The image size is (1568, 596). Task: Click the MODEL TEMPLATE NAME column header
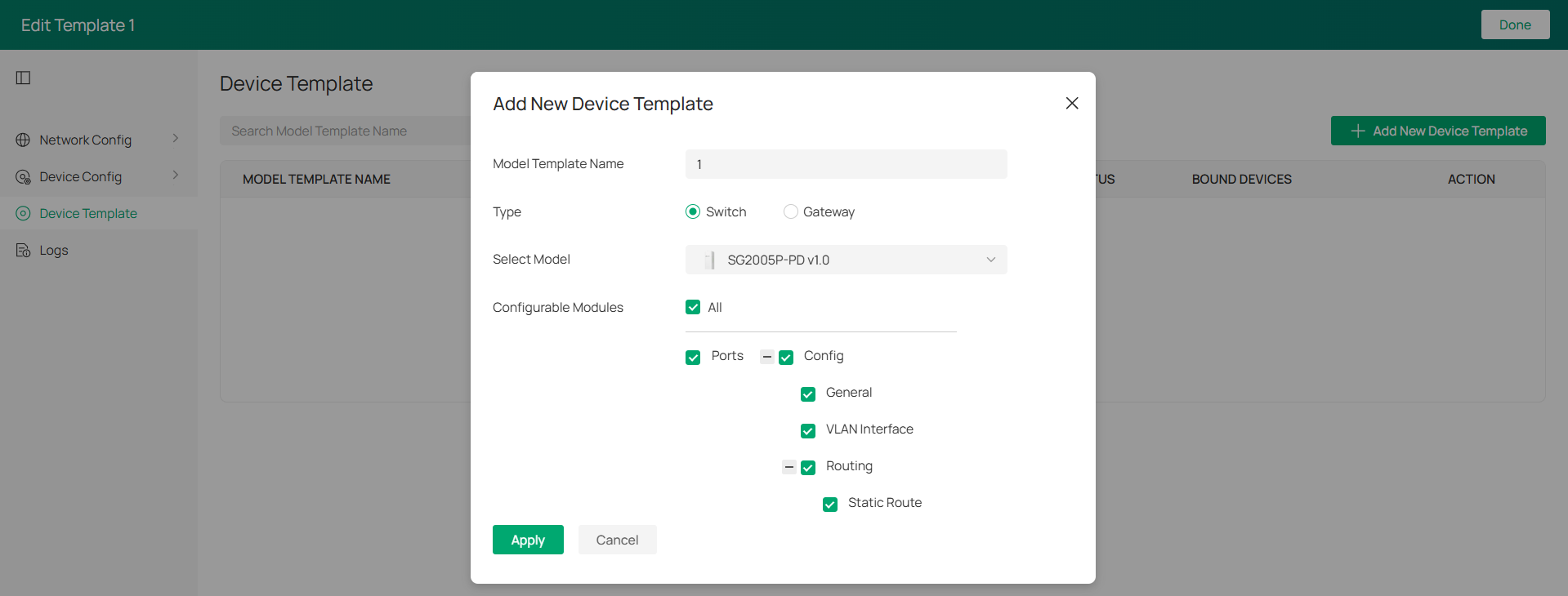316,179
